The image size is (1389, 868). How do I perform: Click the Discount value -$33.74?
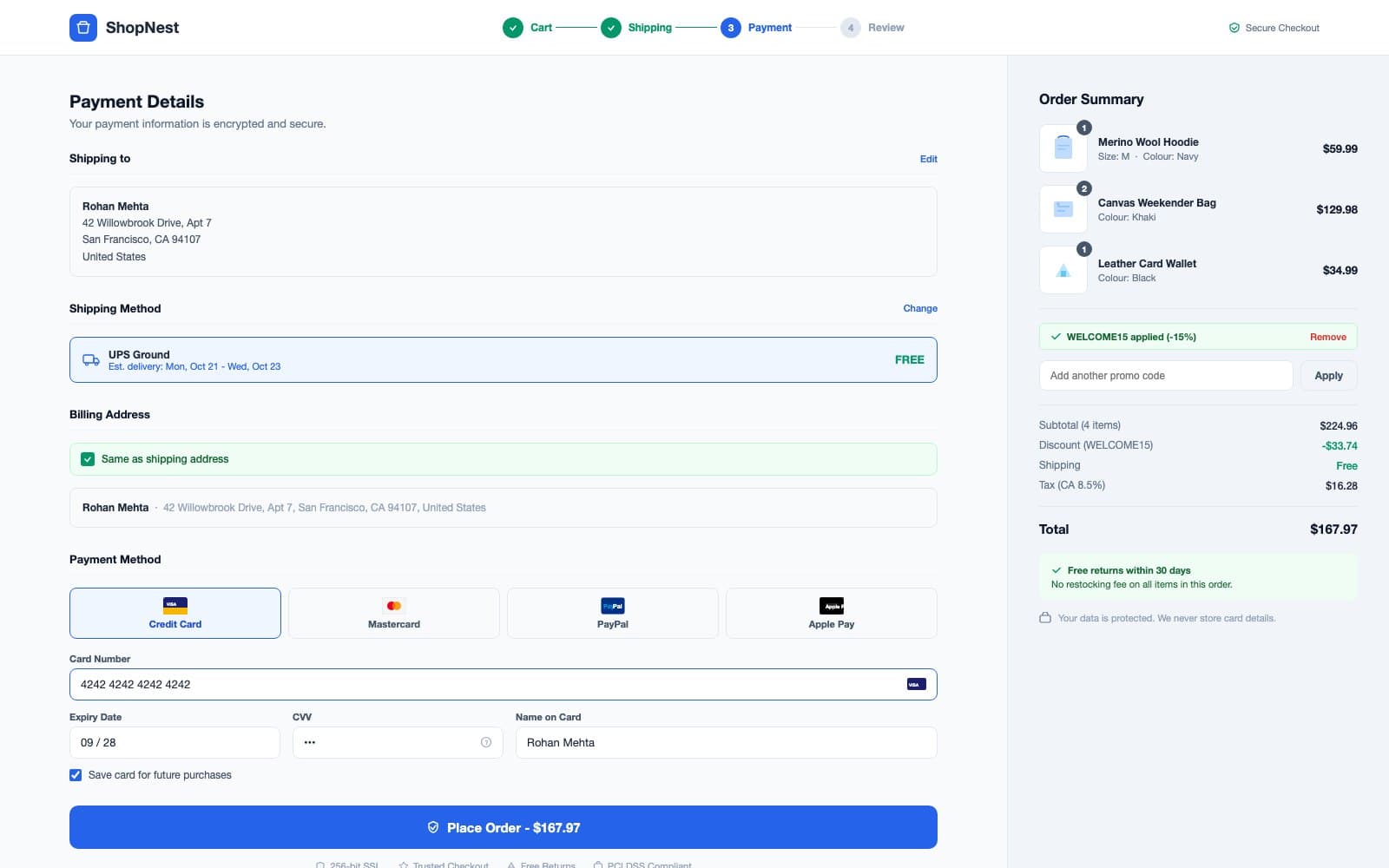[x=1340, y=446]
